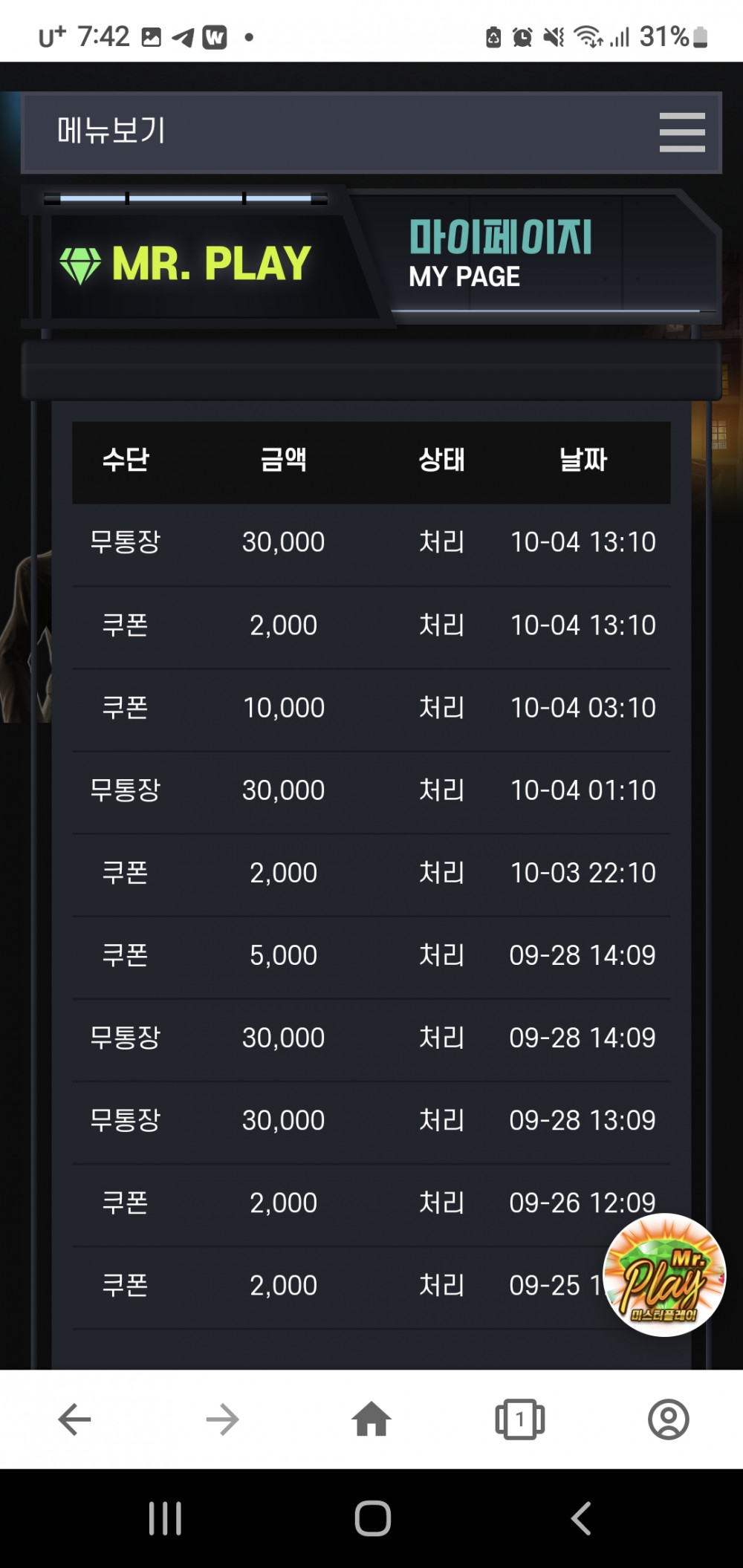743x1568 pixels.
Task: Tap the 날짜 column header
Action: coord(583,460)
